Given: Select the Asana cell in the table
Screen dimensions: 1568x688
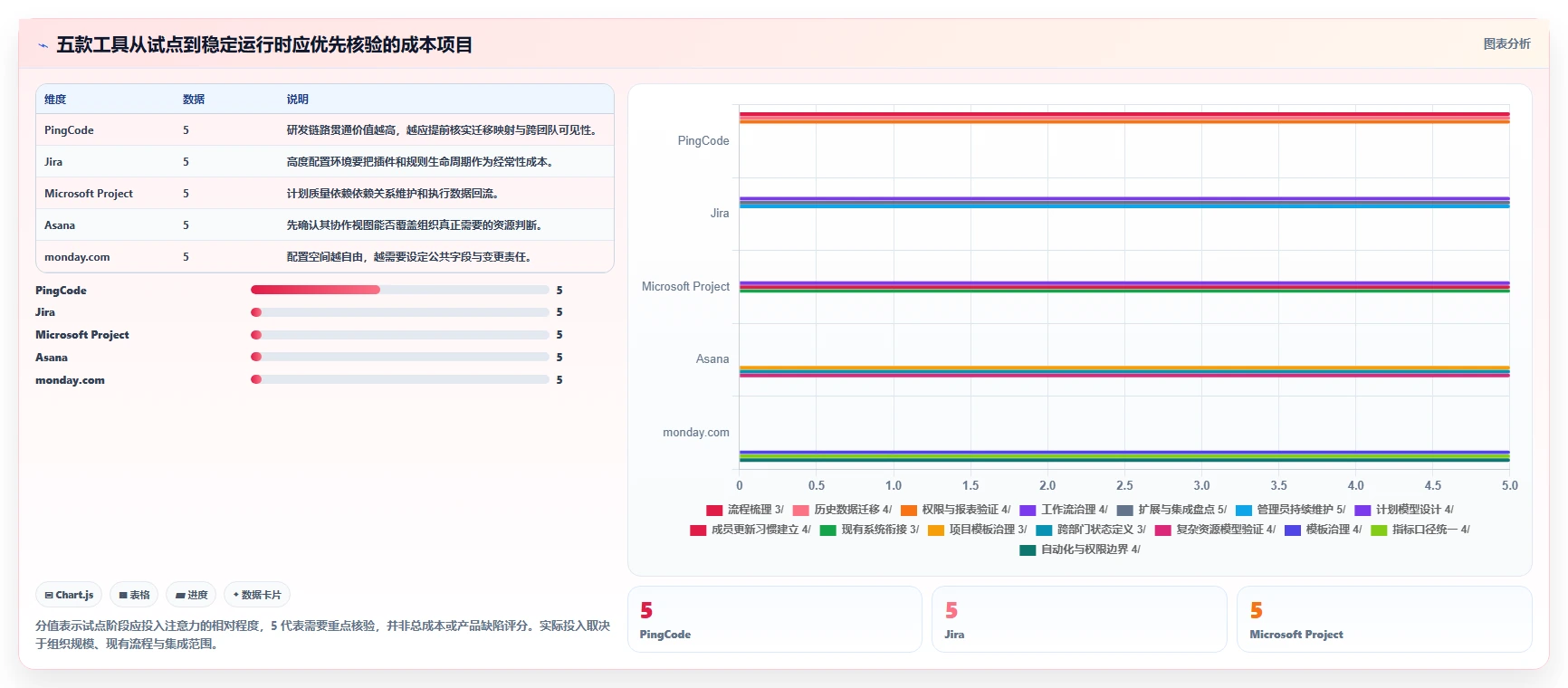Looking at the screenshot, I should click(60, 225).
